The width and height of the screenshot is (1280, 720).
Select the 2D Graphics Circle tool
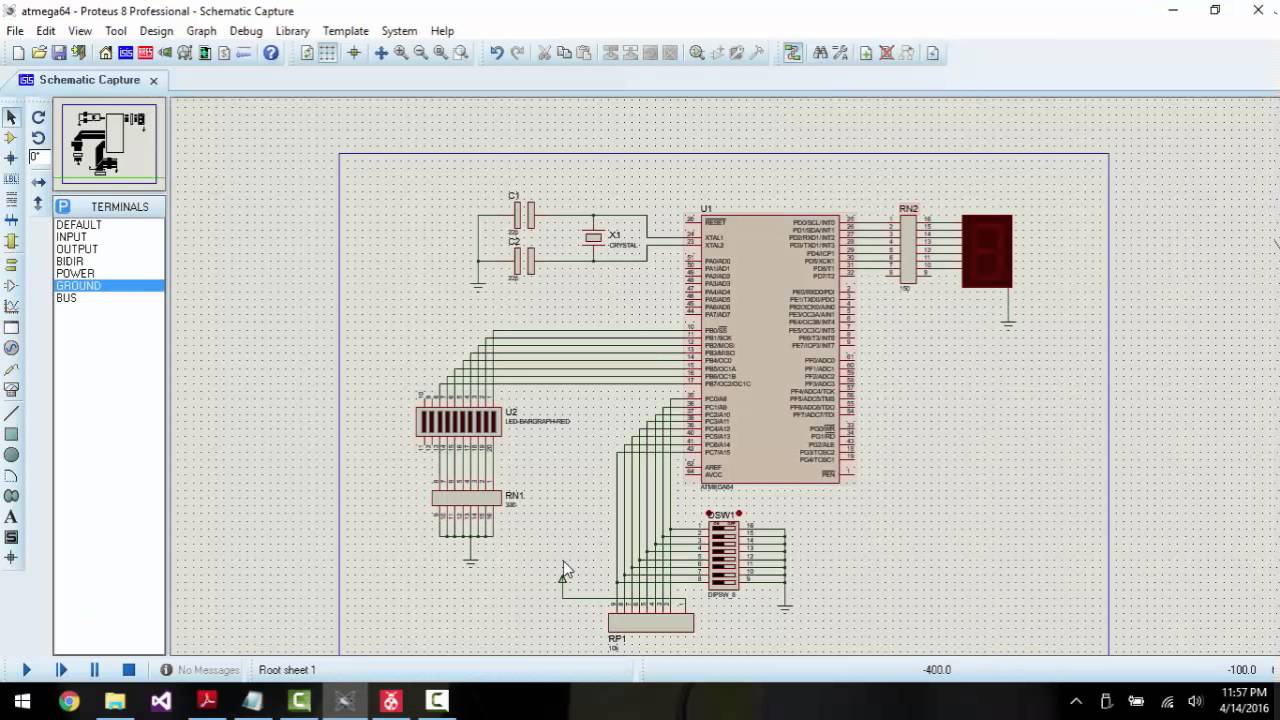click(12, 455)
